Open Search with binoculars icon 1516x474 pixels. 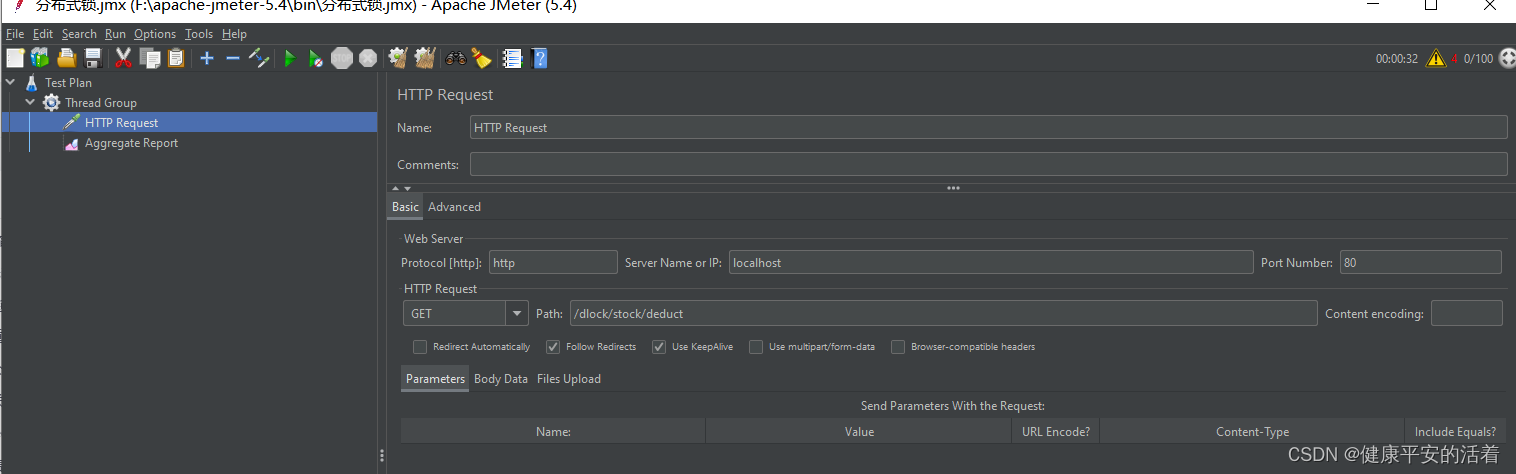(456, 58)
